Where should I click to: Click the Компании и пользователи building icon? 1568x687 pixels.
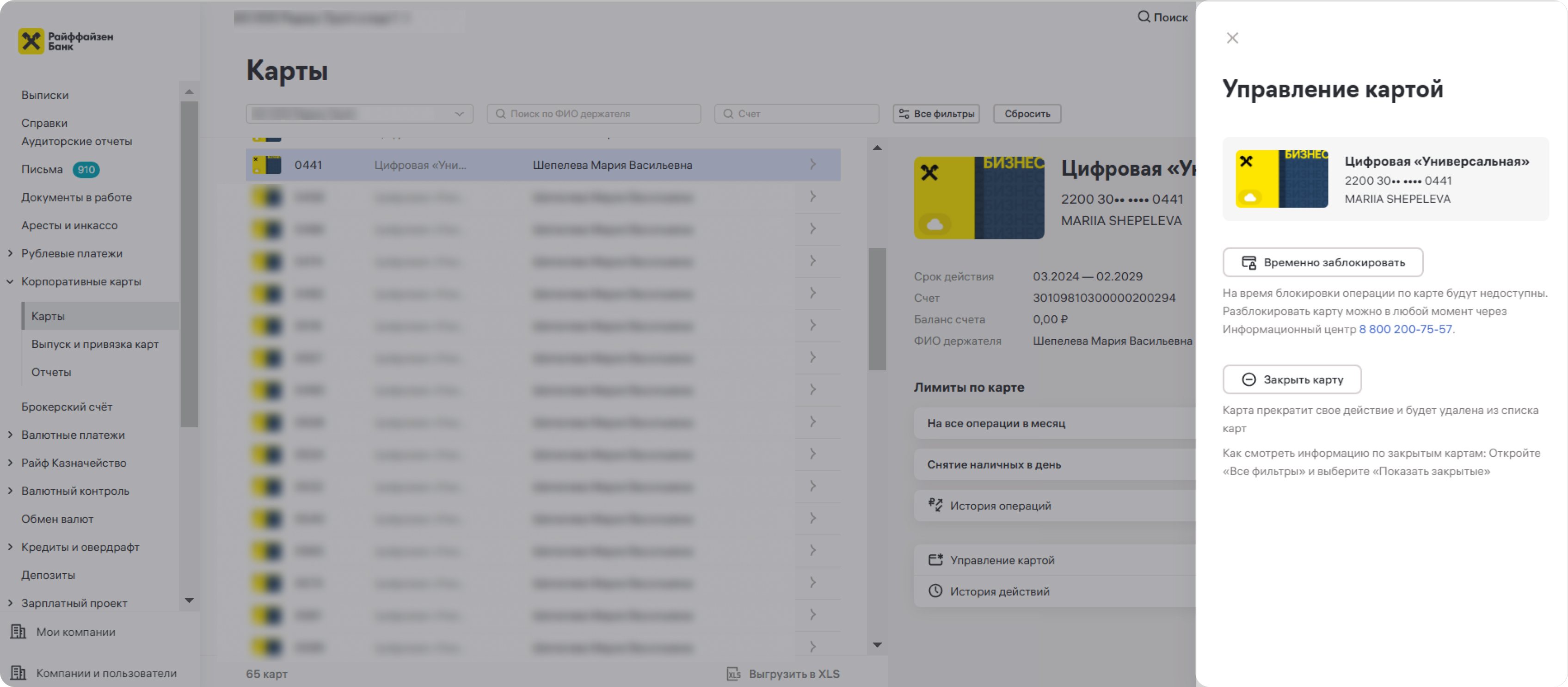[x=18, y=672]
